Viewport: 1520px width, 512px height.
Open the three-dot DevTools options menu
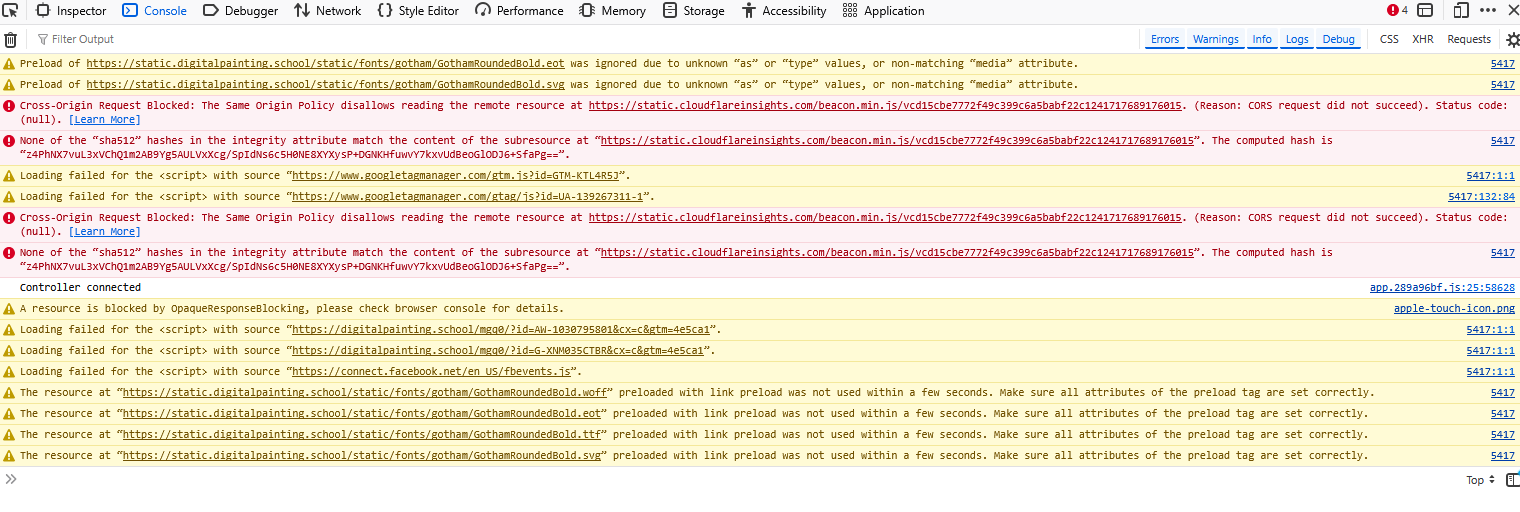pyautogui.click(x=1489, y=11)
